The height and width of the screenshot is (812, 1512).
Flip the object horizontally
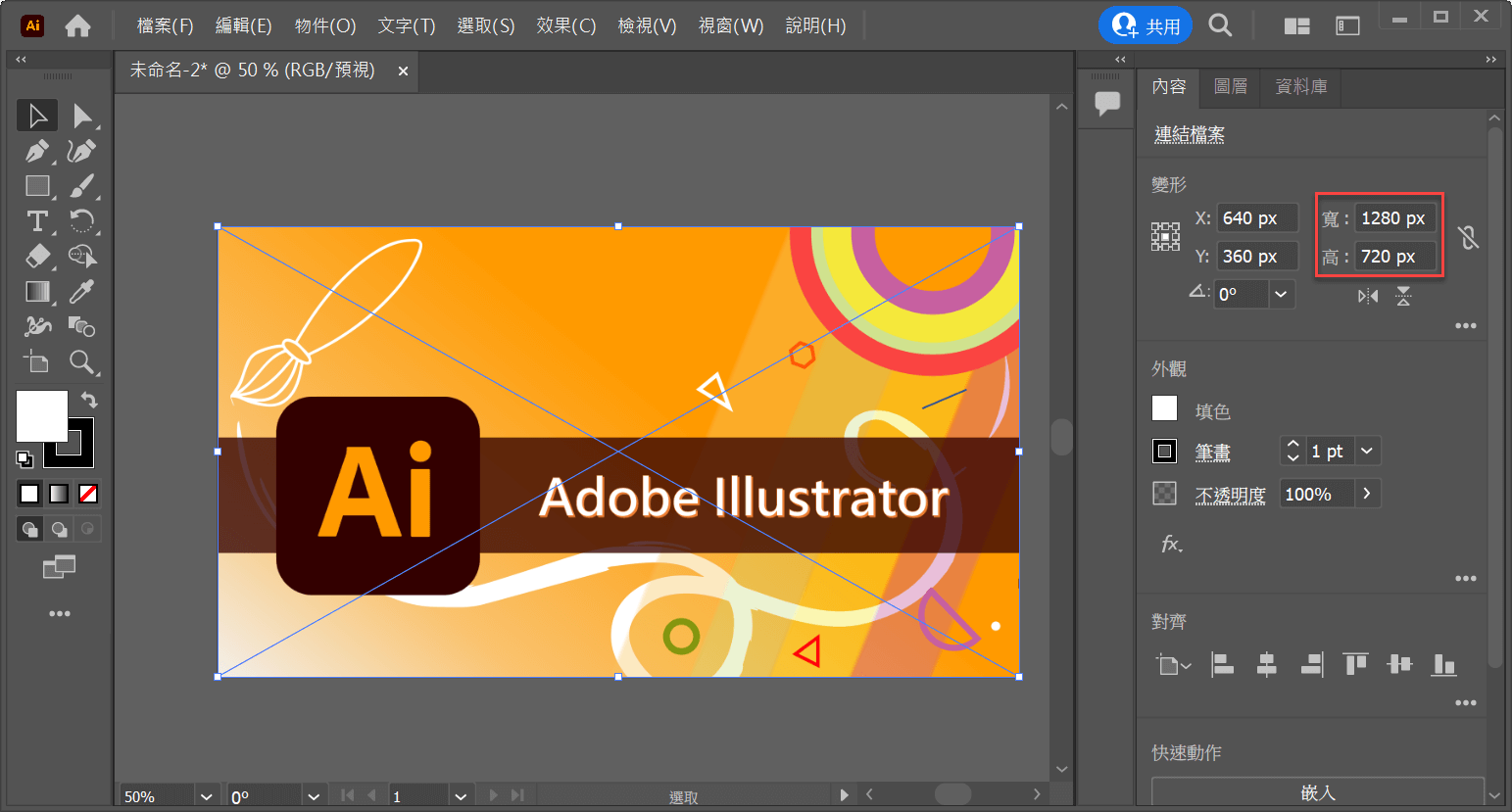tap(1368, 296)
